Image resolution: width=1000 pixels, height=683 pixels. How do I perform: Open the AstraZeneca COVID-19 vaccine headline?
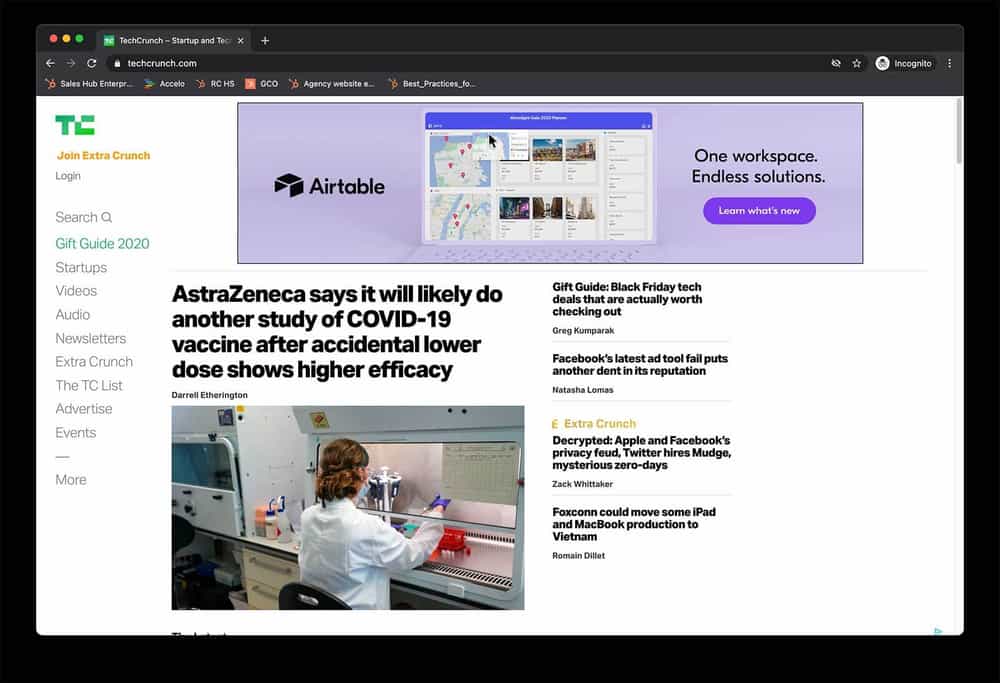pyautogui.click(x=337, y=332)
